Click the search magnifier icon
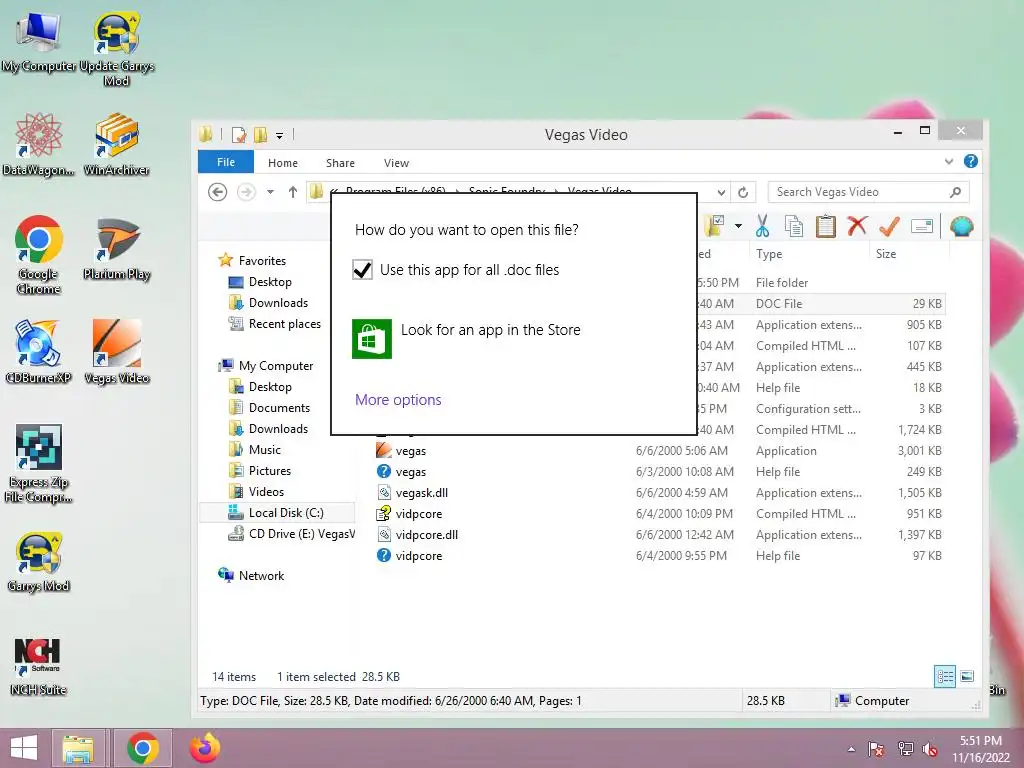Viewport: 1024px width, 768px height. pos(955,192)
